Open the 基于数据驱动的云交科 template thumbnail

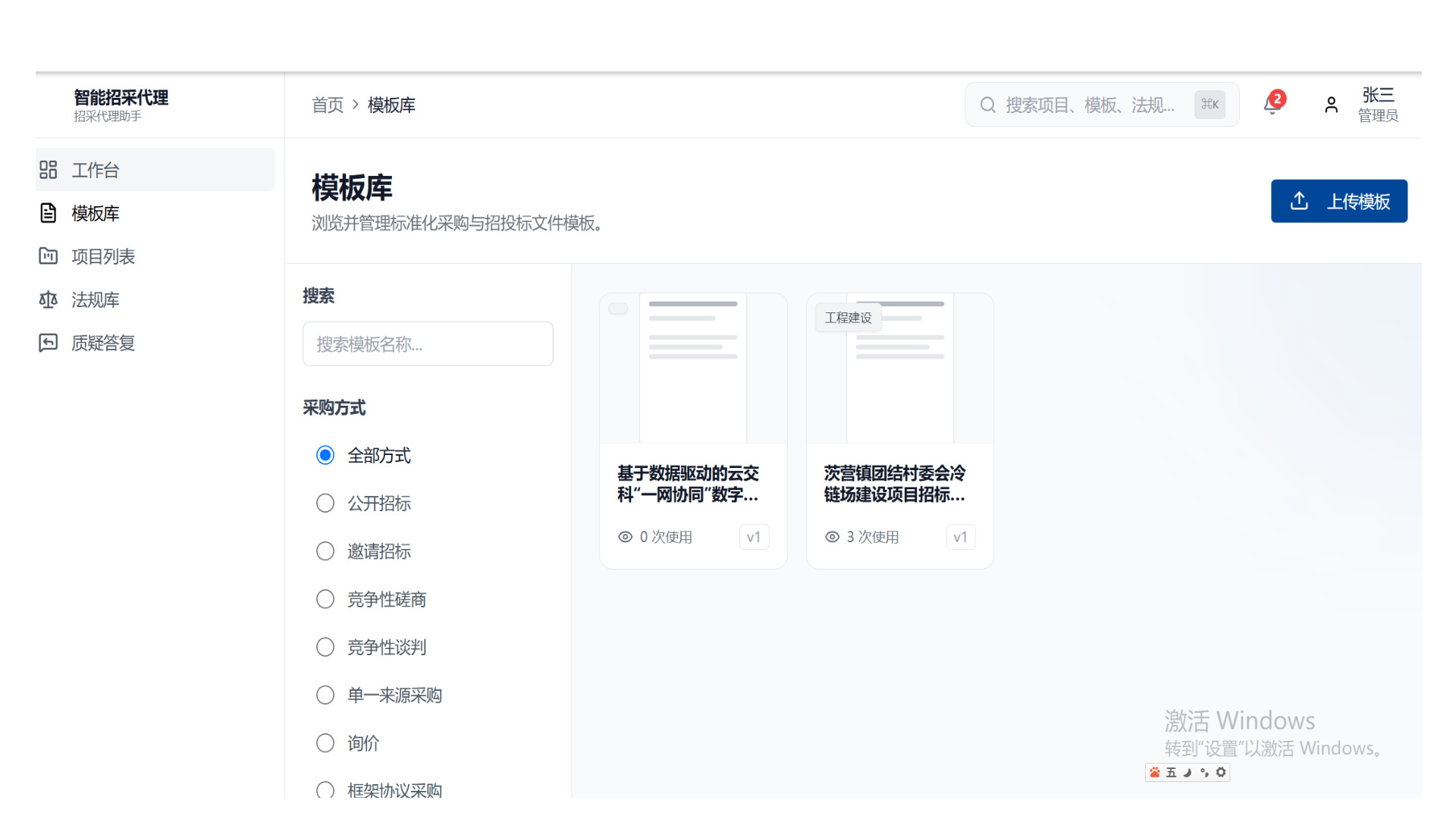693,368
